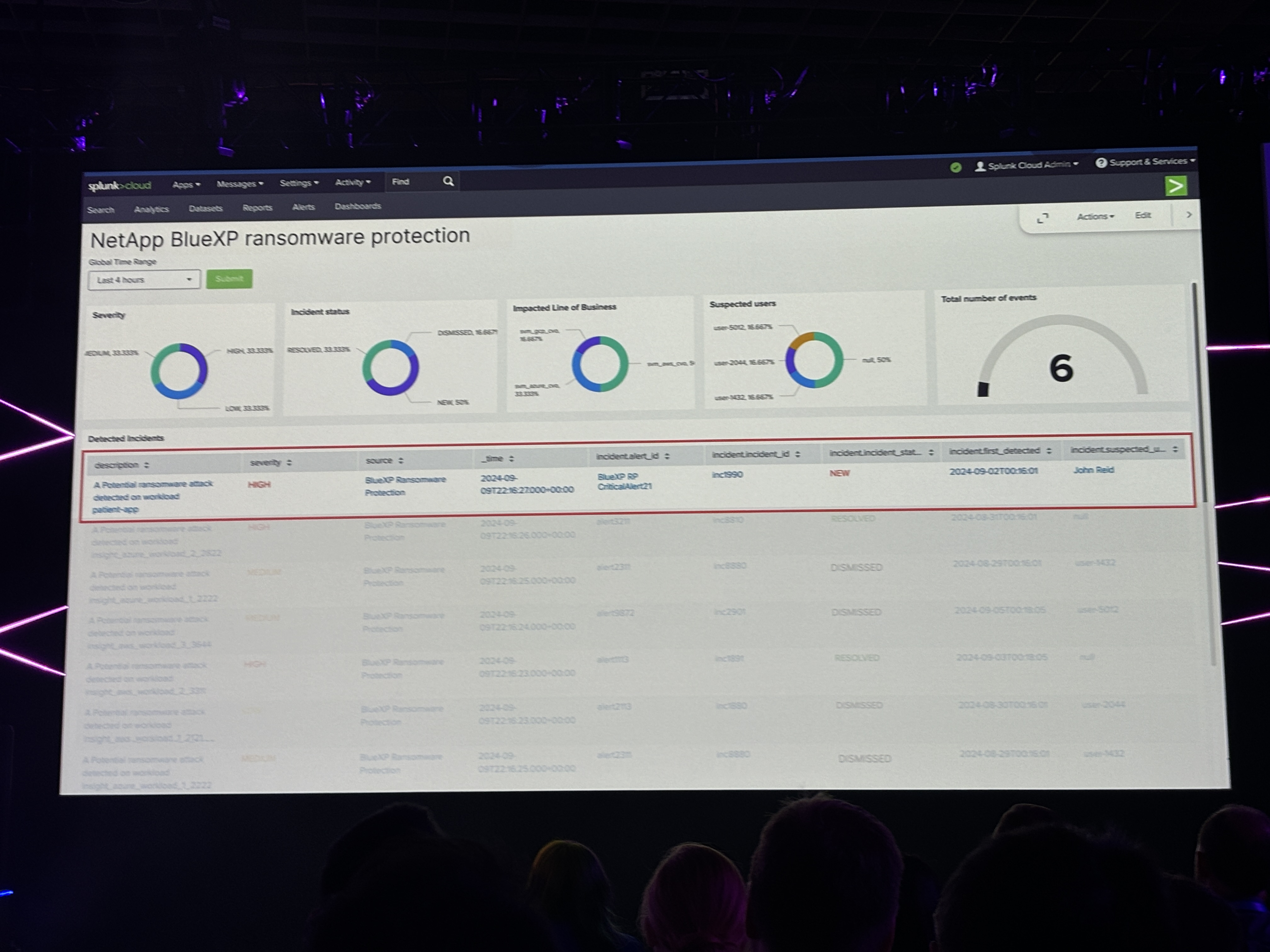The width and height of the screenshot is (1270, 952).
Task: Click the Severity donut chart
Action: coord(179,371)
